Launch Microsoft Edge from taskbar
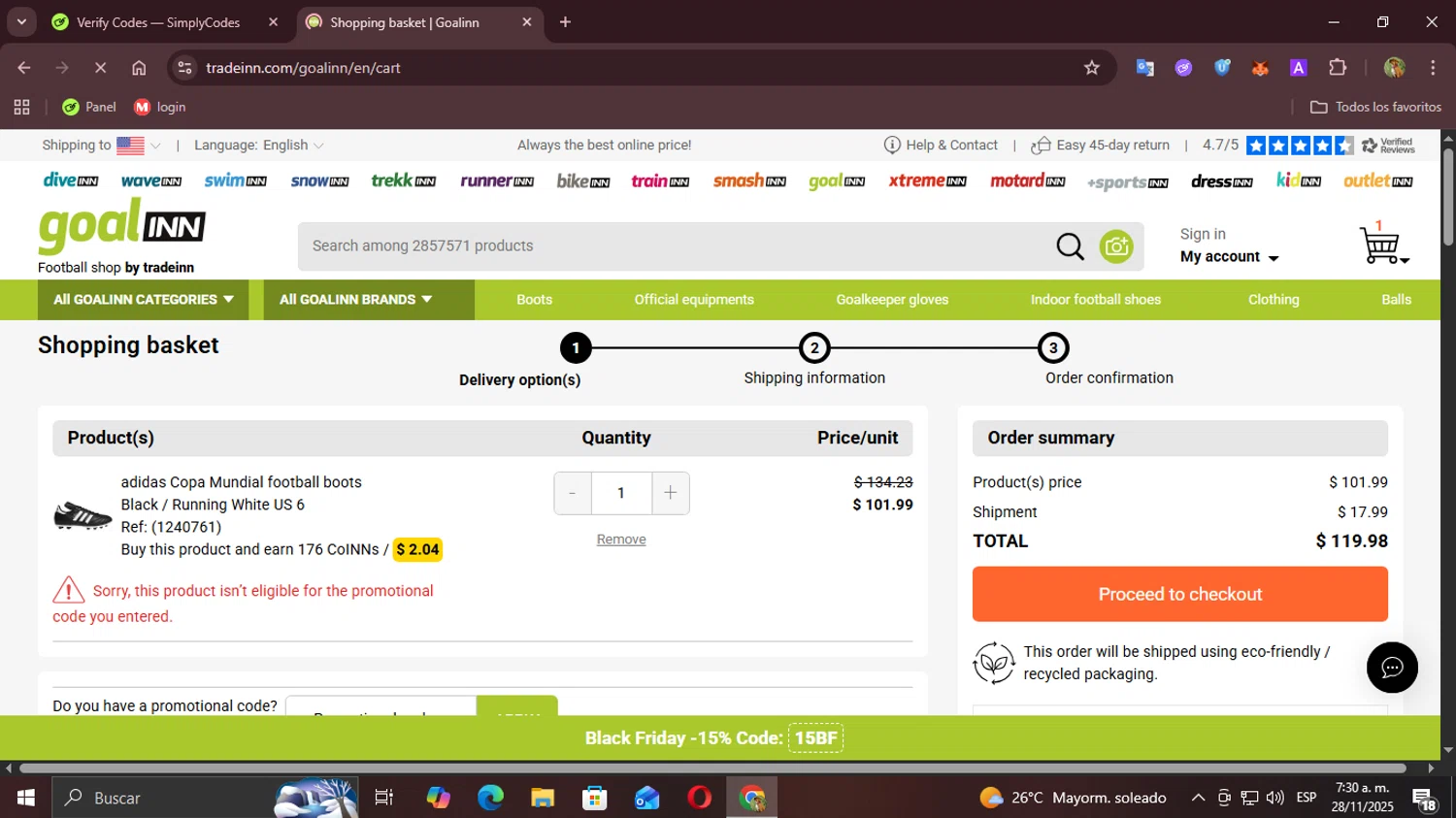 [490, 798]
